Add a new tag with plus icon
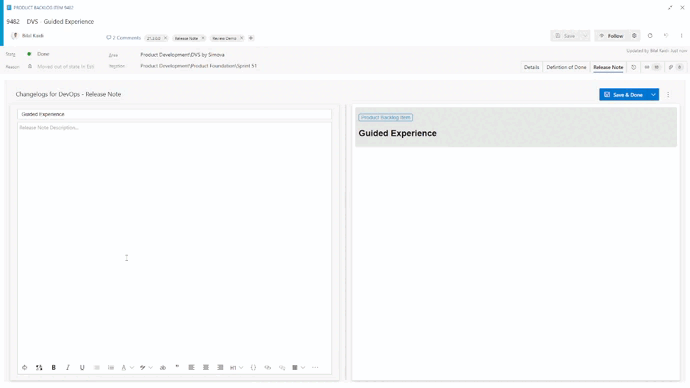Screen dimensions: 690x388 pos(251,38)
